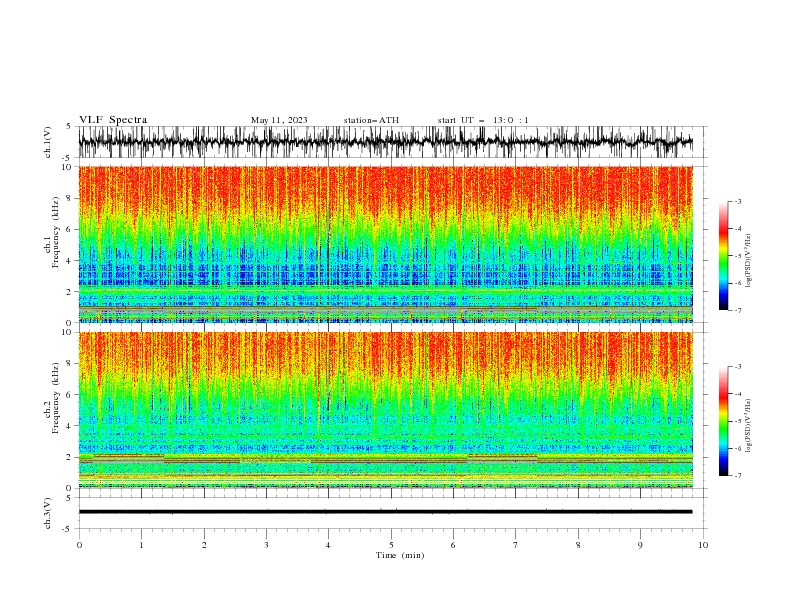Select the ch.1 "Frequency (kHz)" axis label
The image size is (792, 612).
tap(56, 232)
